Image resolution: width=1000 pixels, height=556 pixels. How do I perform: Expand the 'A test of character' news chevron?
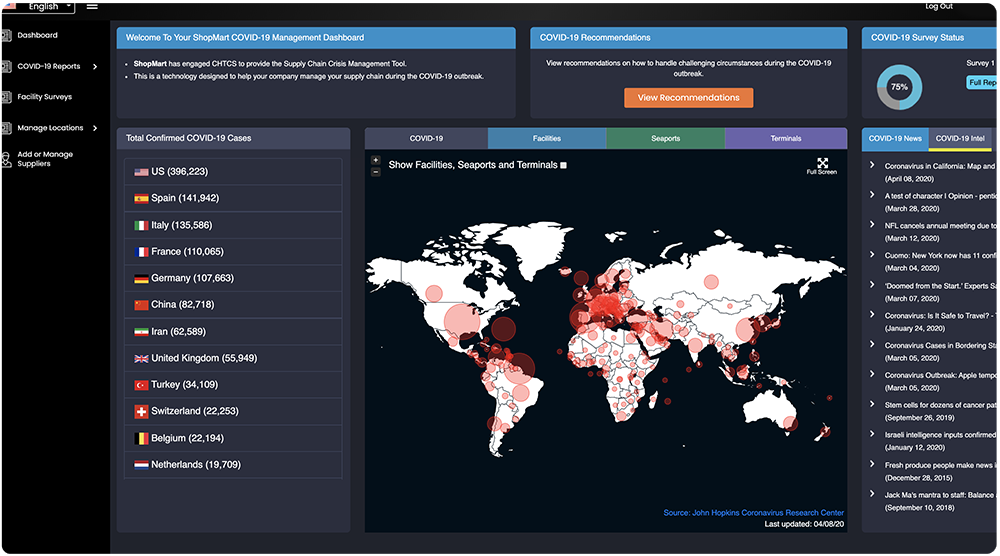(872, 194)
